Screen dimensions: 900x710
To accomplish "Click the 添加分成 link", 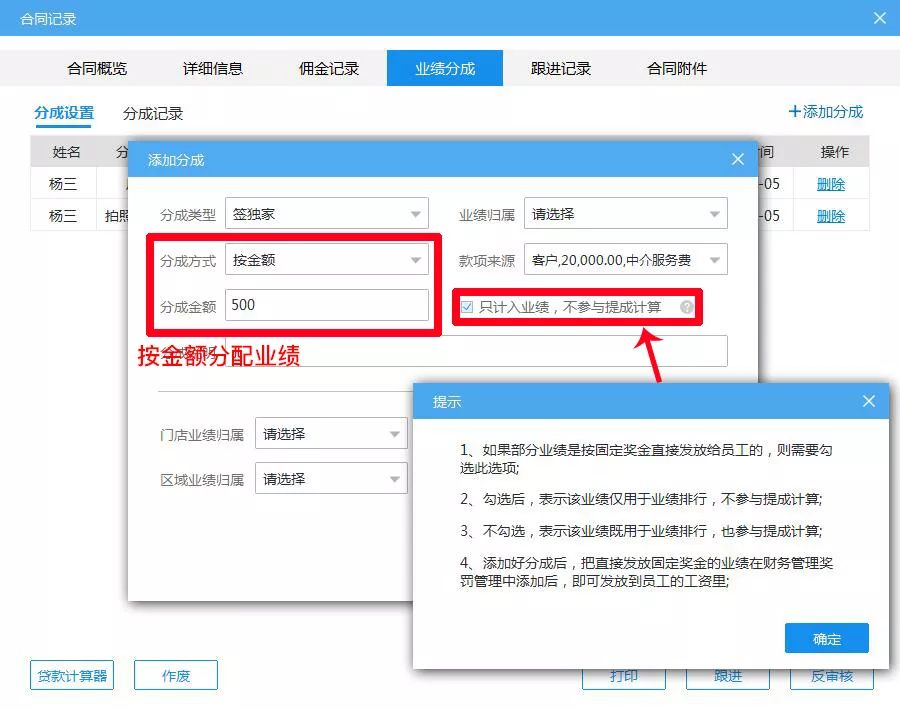I will point(826,112).
